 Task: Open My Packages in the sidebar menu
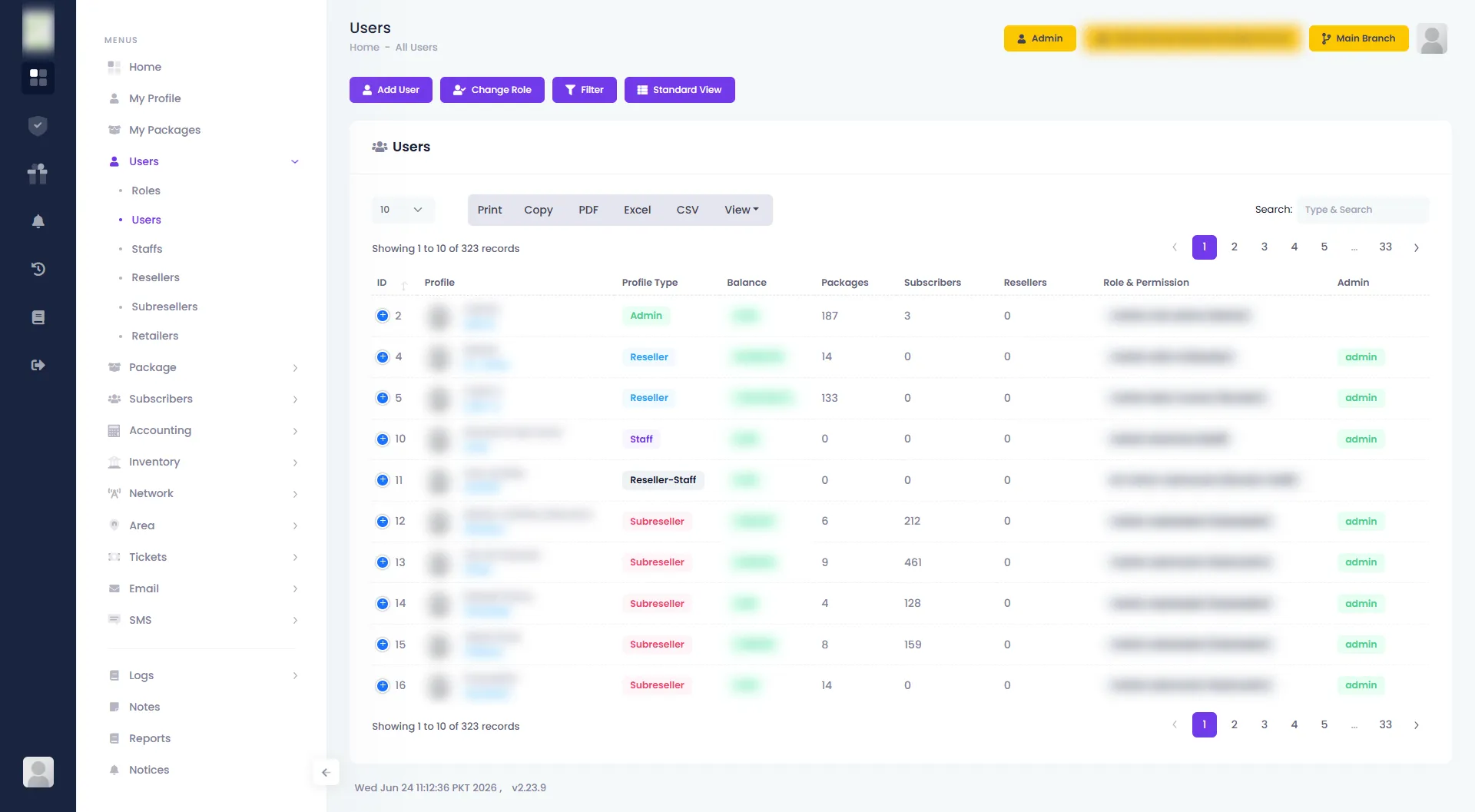pos(164,130)
